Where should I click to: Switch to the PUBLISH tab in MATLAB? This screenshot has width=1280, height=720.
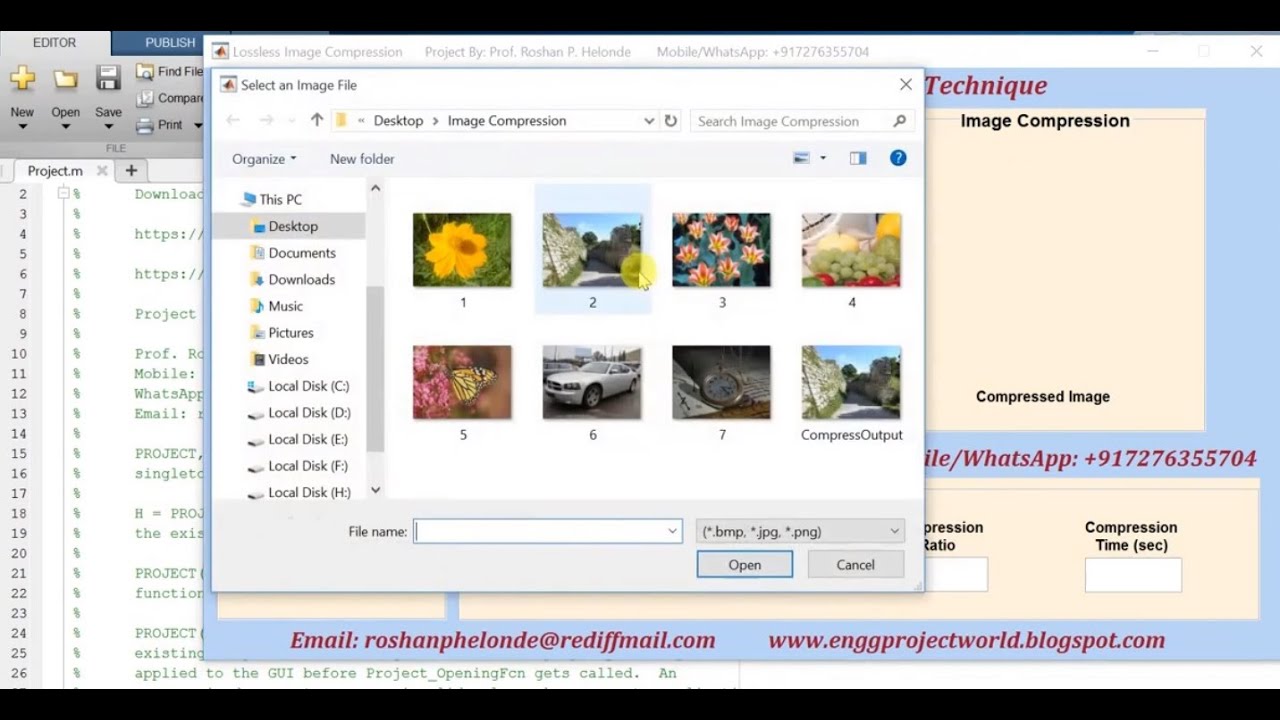(x=170, y=43)
